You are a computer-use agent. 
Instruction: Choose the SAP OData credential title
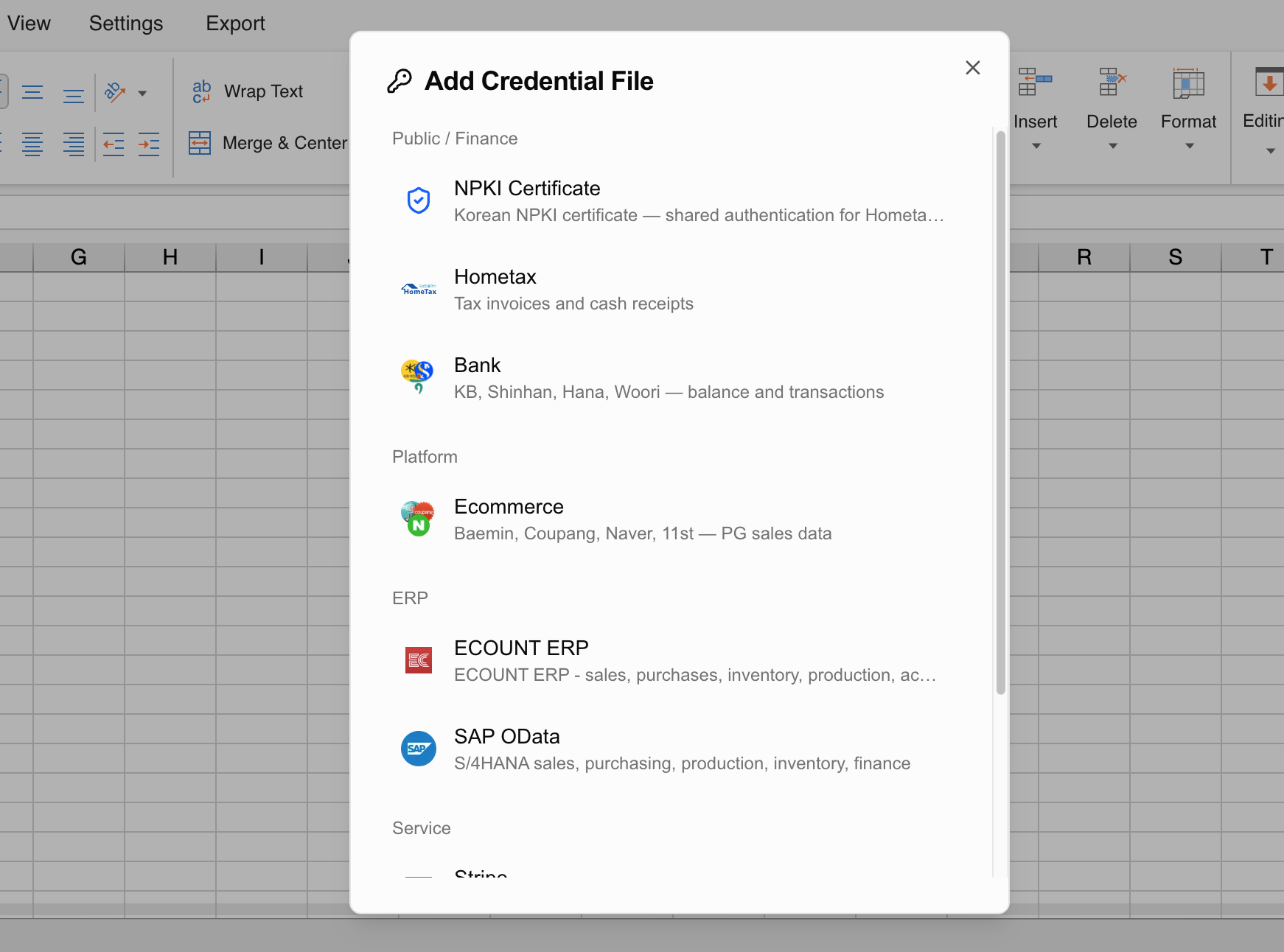[x=507, y=737]
